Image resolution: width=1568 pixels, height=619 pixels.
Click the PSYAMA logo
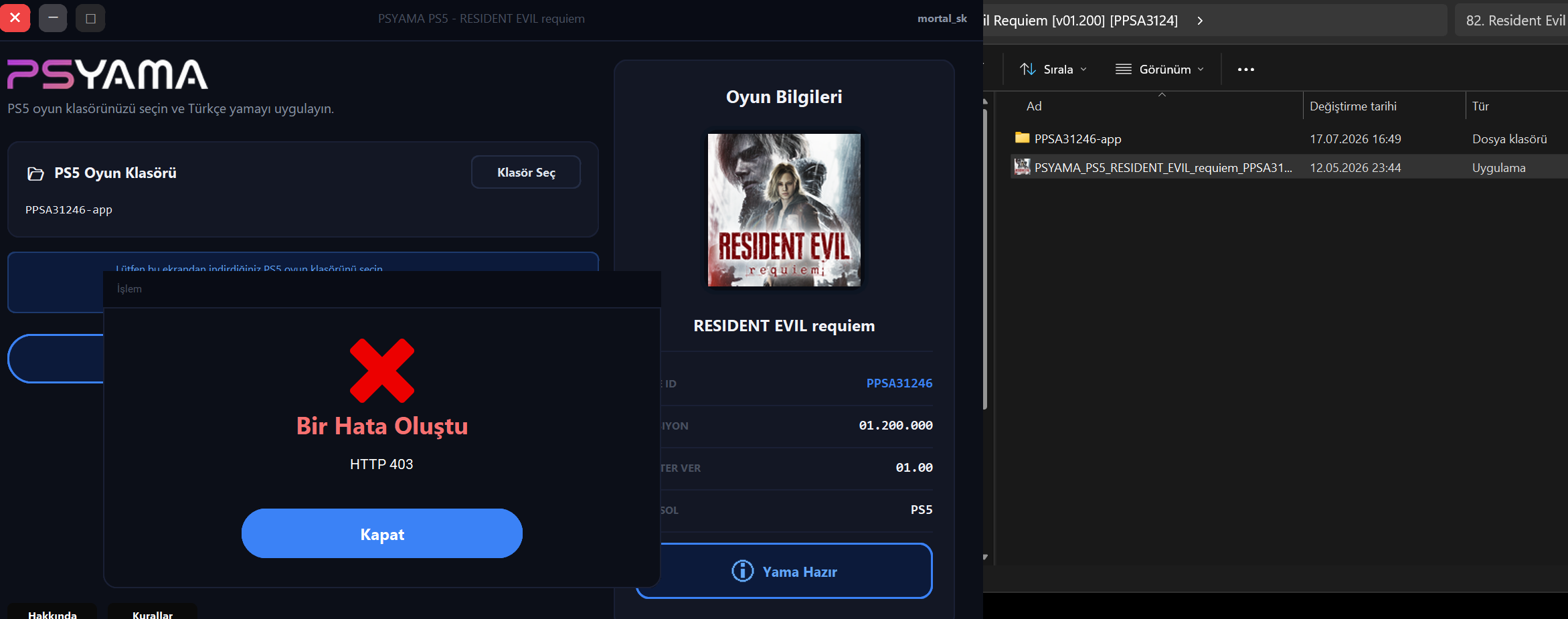click(x=108, y=74)
